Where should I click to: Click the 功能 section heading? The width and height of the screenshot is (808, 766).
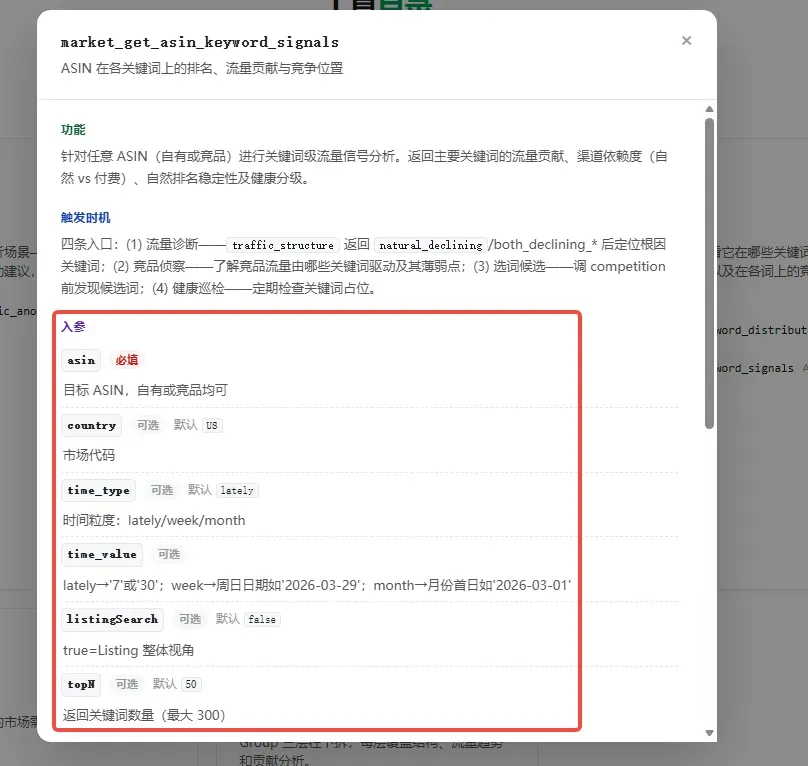73,129
